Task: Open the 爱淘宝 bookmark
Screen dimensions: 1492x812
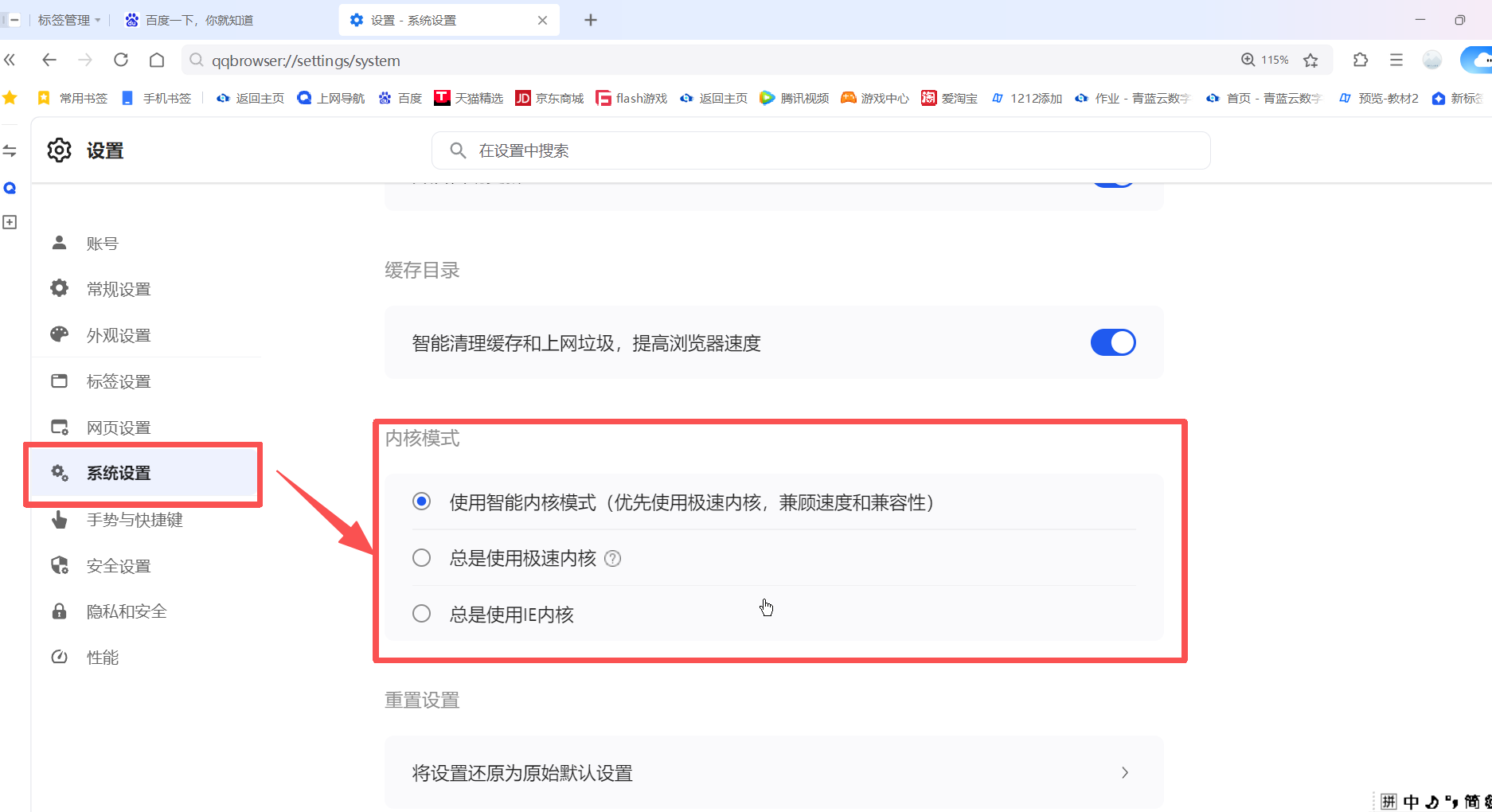Action: click(949, 97)
